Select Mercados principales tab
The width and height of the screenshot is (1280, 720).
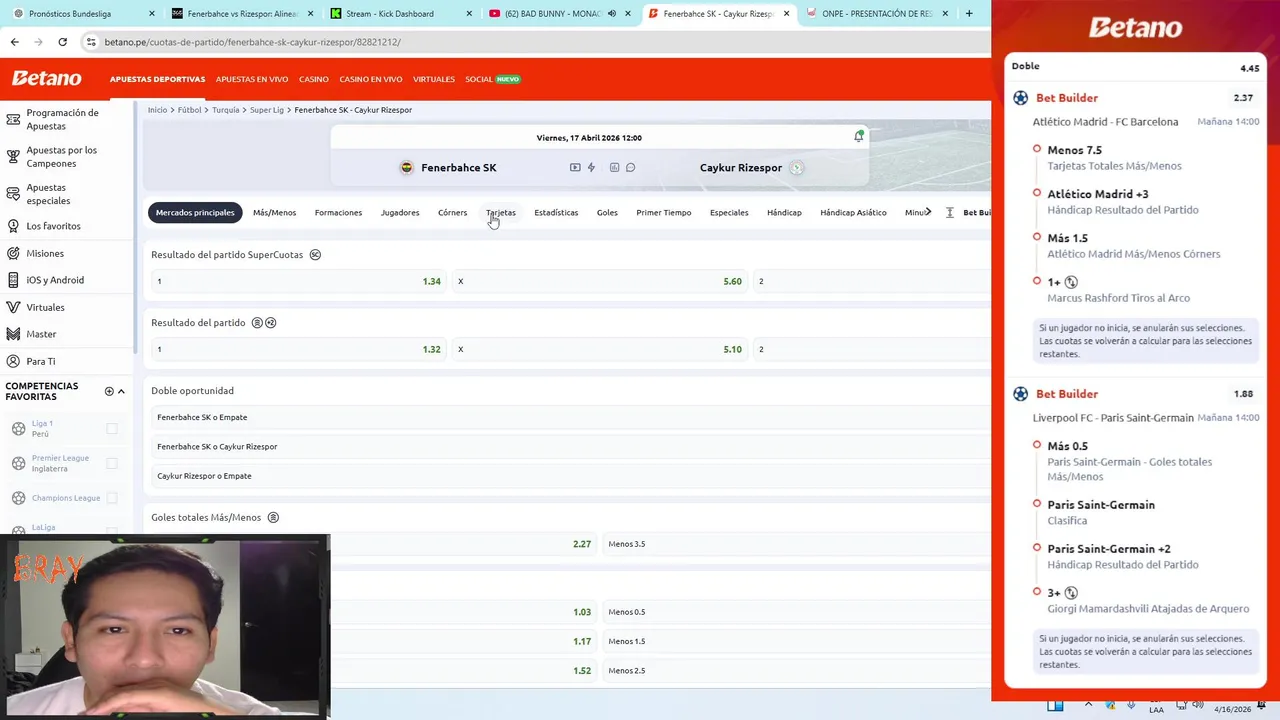195,213
